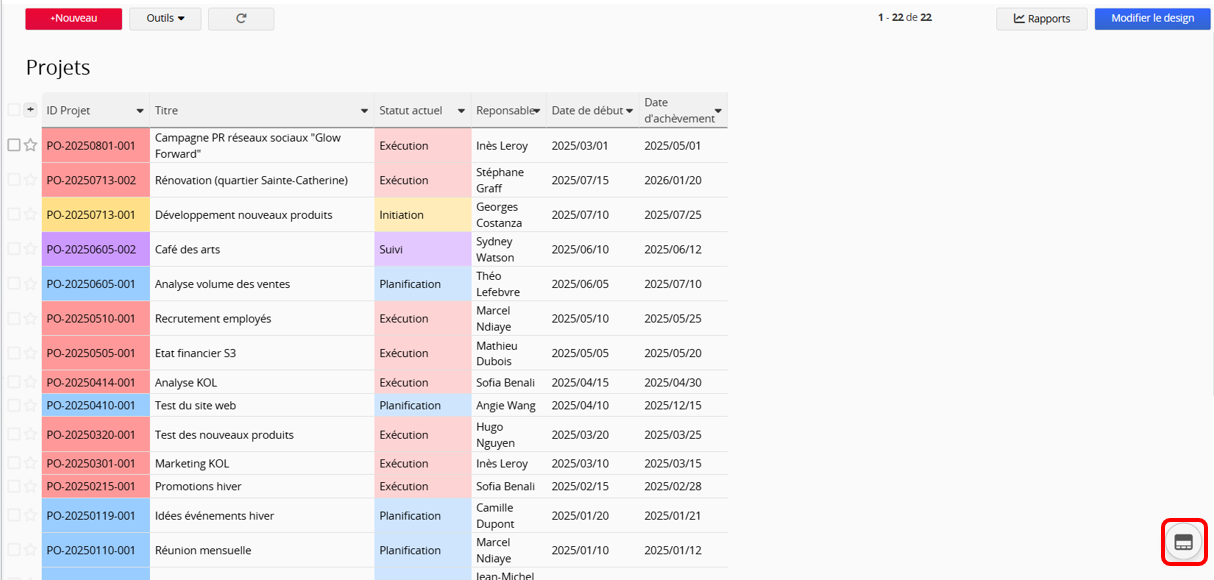Open the bottom panel view icon
Screen dimensions: 1214x580
[x=1183, y=542]
